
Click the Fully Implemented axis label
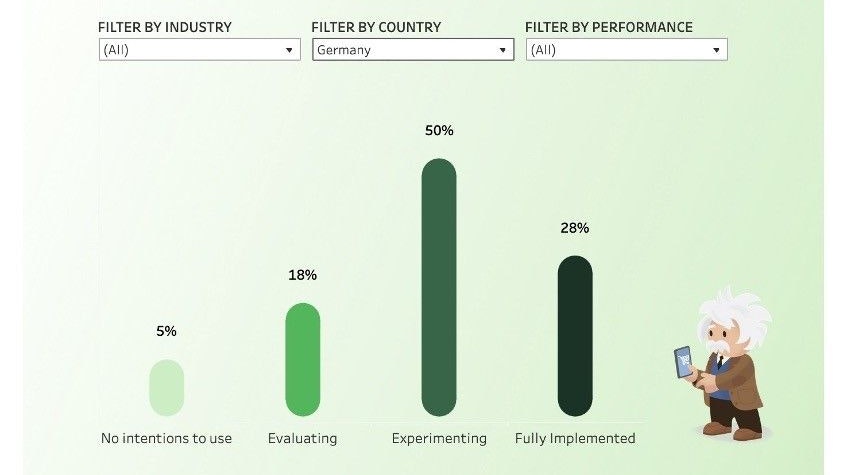pyautogui.click(x=575, y=438)
